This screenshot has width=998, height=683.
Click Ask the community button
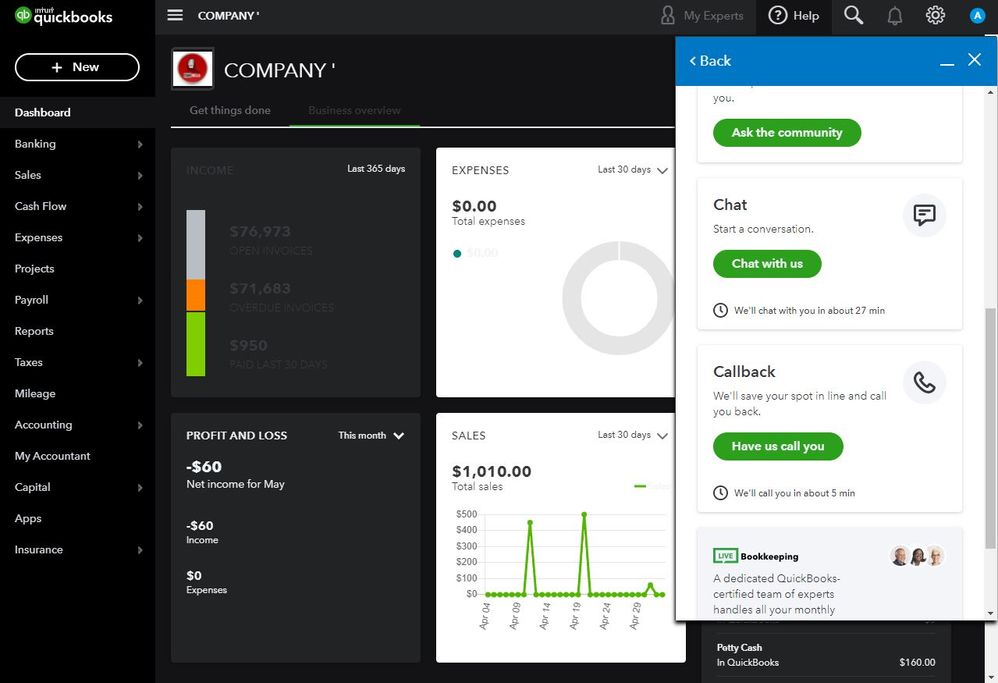pos(787,132)
